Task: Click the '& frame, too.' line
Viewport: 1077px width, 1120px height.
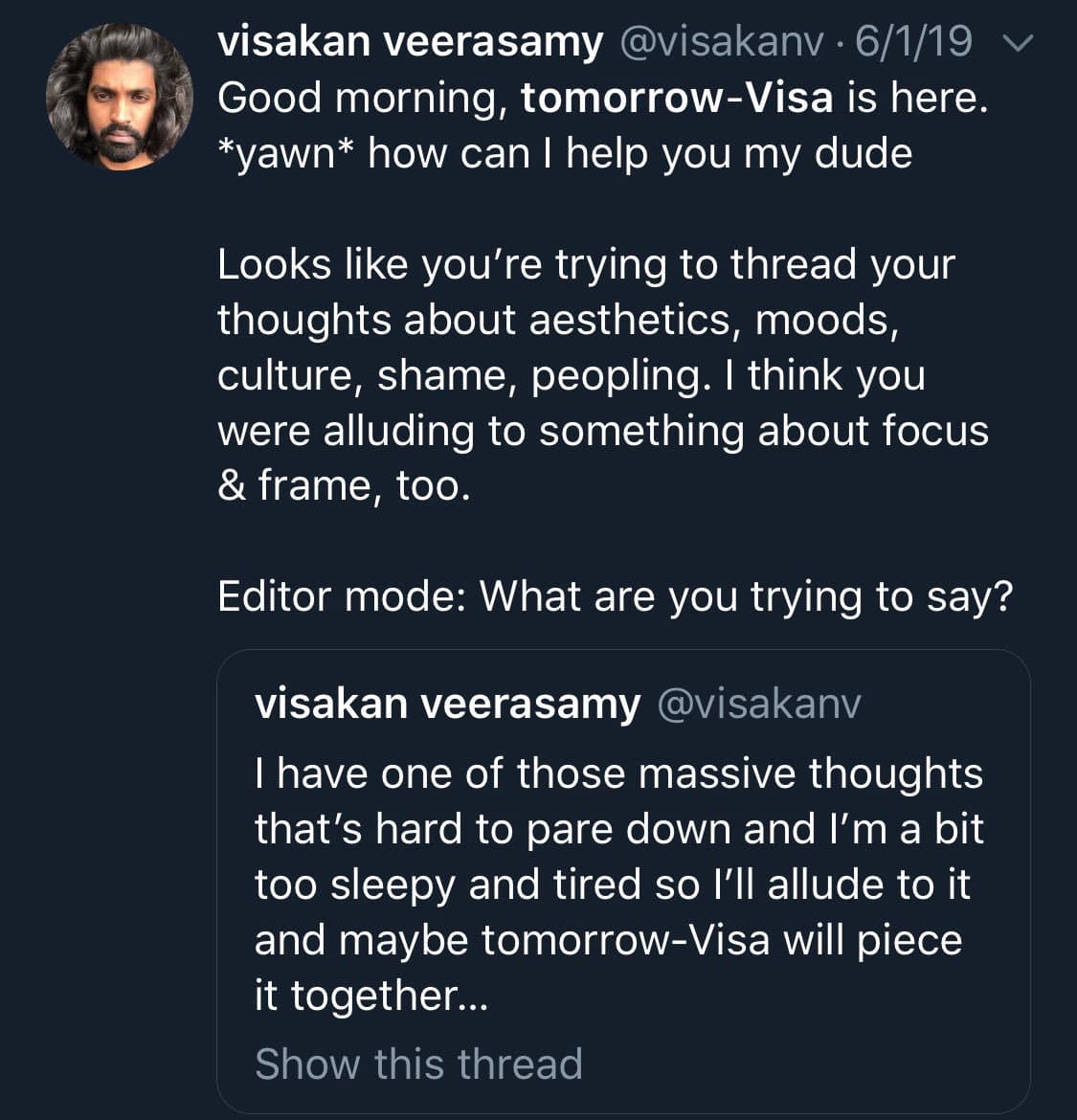Action: tap(344, 485)
